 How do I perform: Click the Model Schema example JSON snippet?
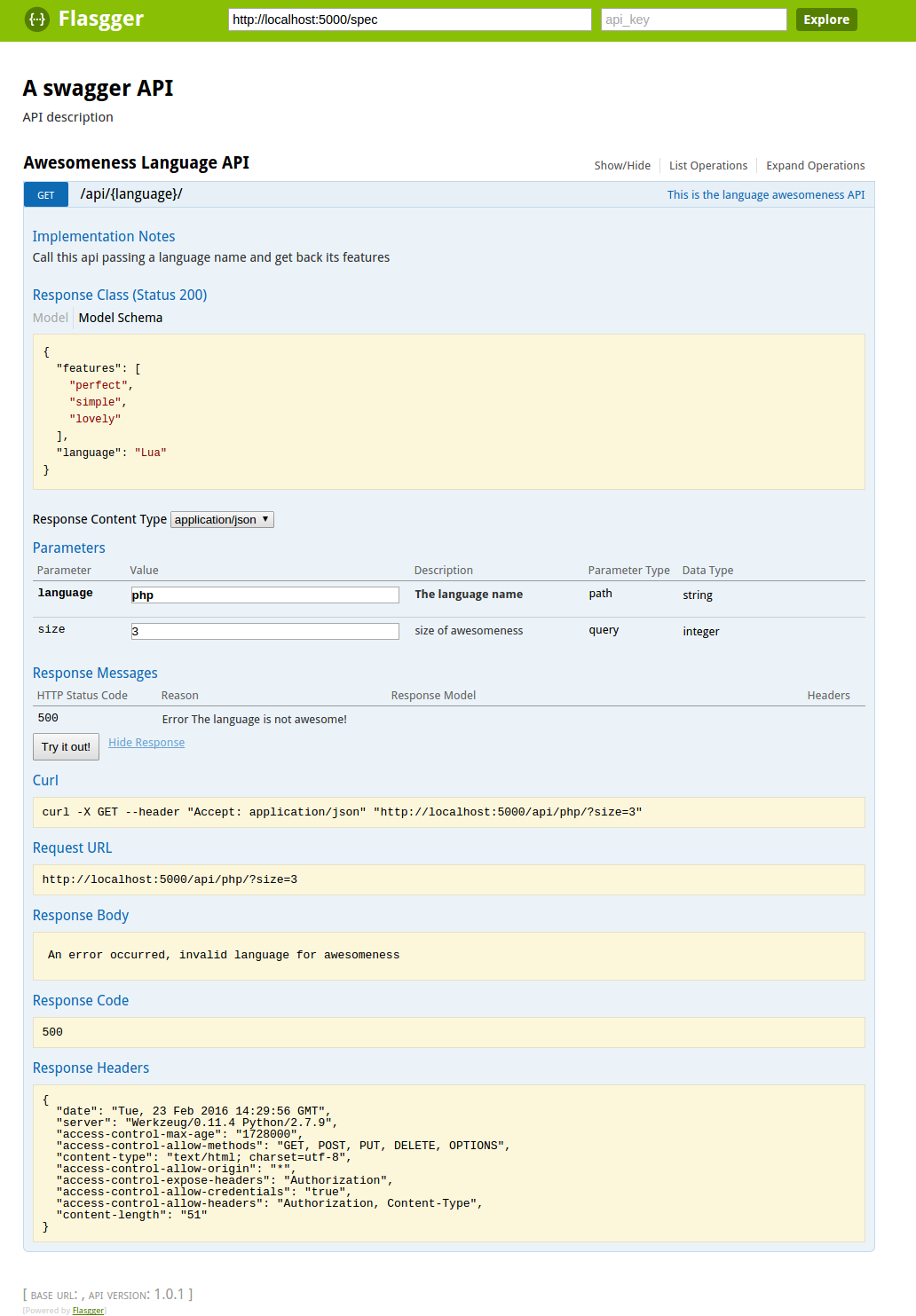(447, 411)
